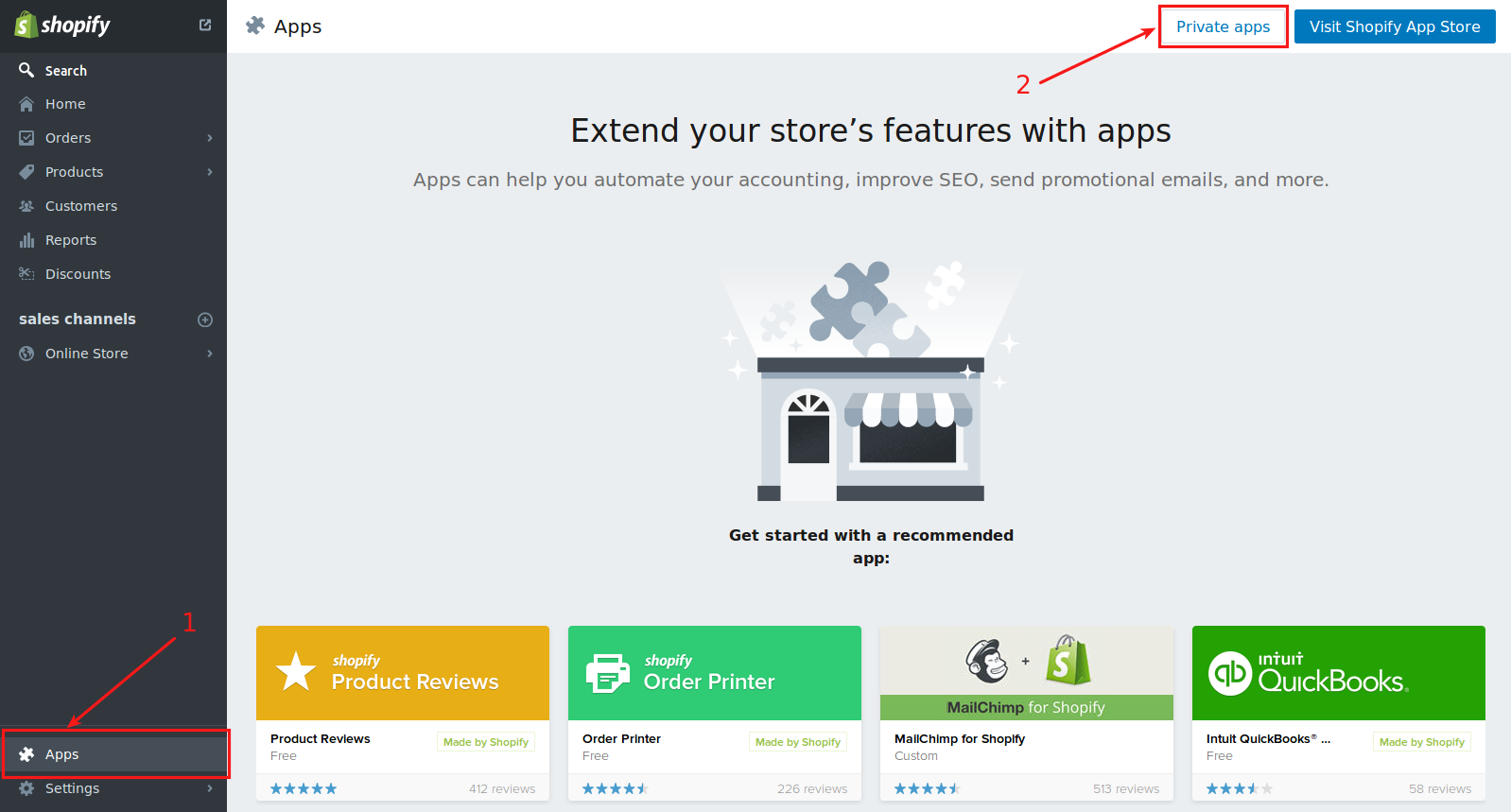
Task: Click Order Printer star rating
Action: [x=616, y=788]
